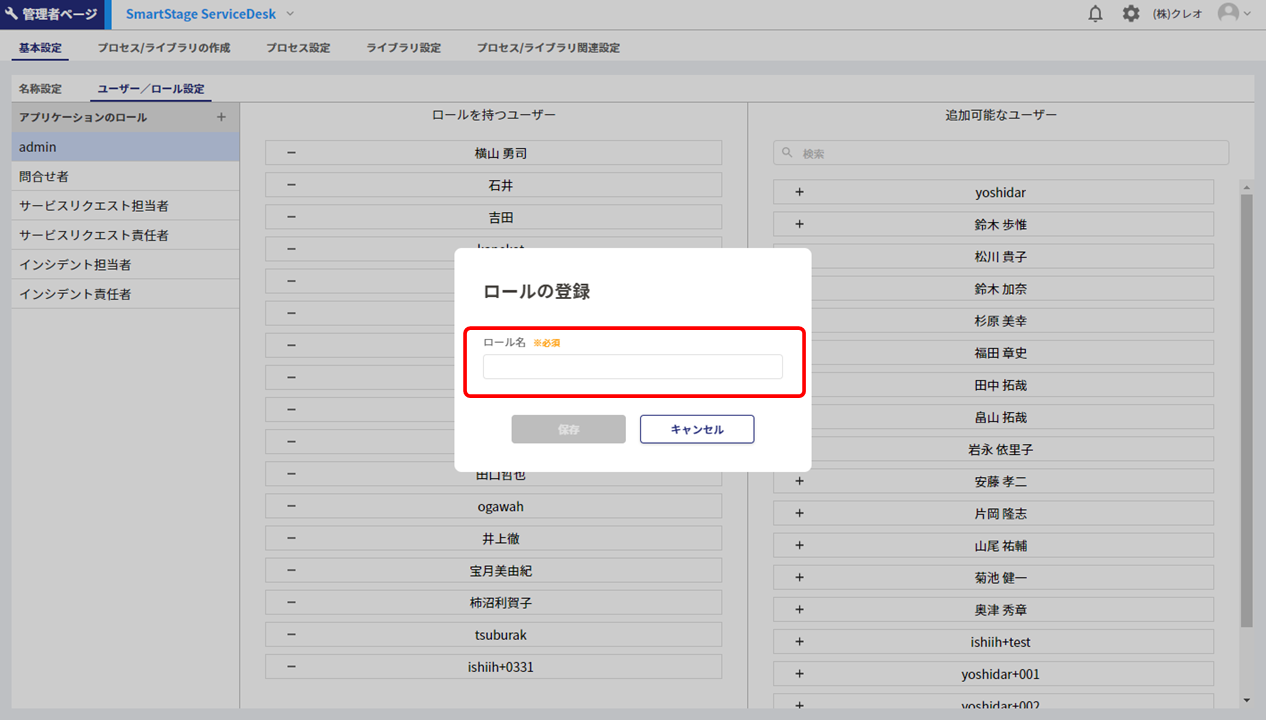Screen dimensions: 1266x720
Task: Remove ogawah using the minus icon
Action: (291, 506)
